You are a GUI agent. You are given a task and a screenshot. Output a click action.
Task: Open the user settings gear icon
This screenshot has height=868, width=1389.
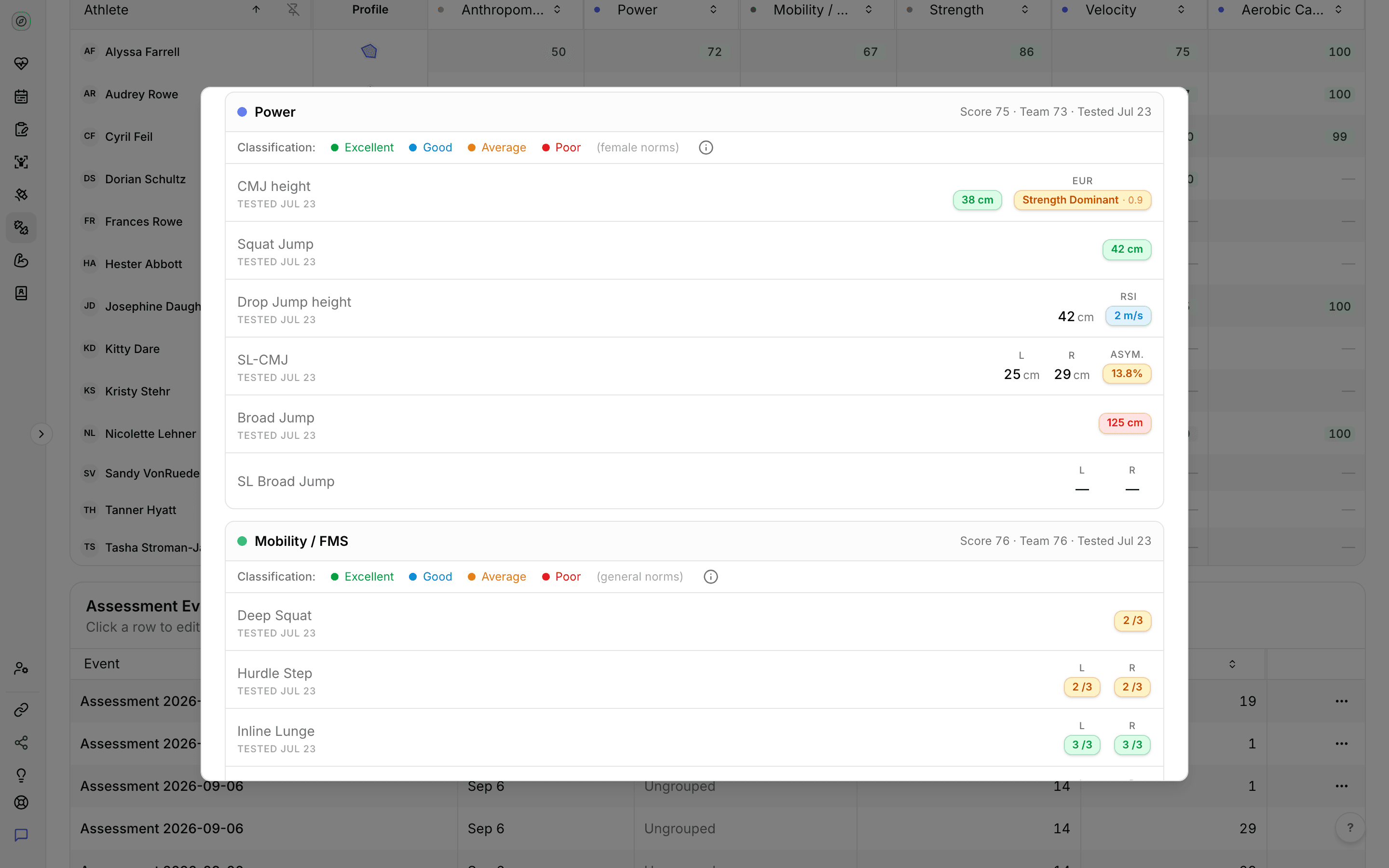(x=21, y=668)
